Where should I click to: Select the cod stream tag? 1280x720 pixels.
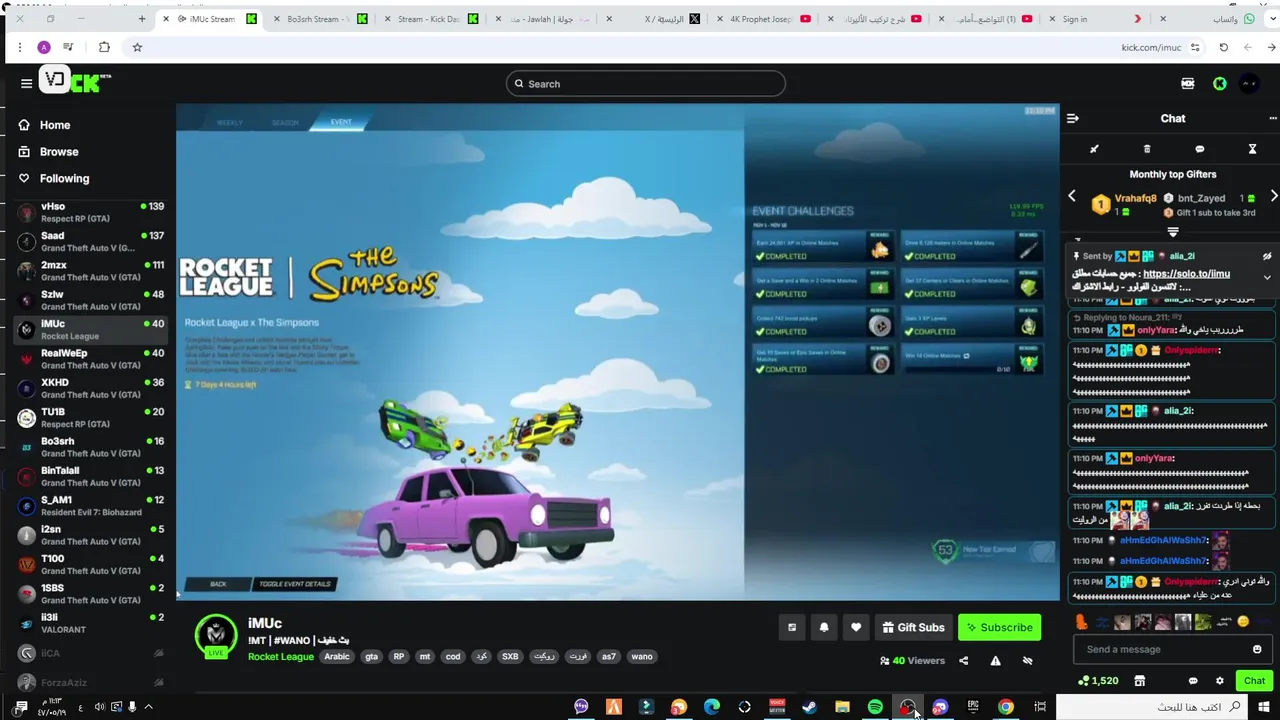coord(453,657)
